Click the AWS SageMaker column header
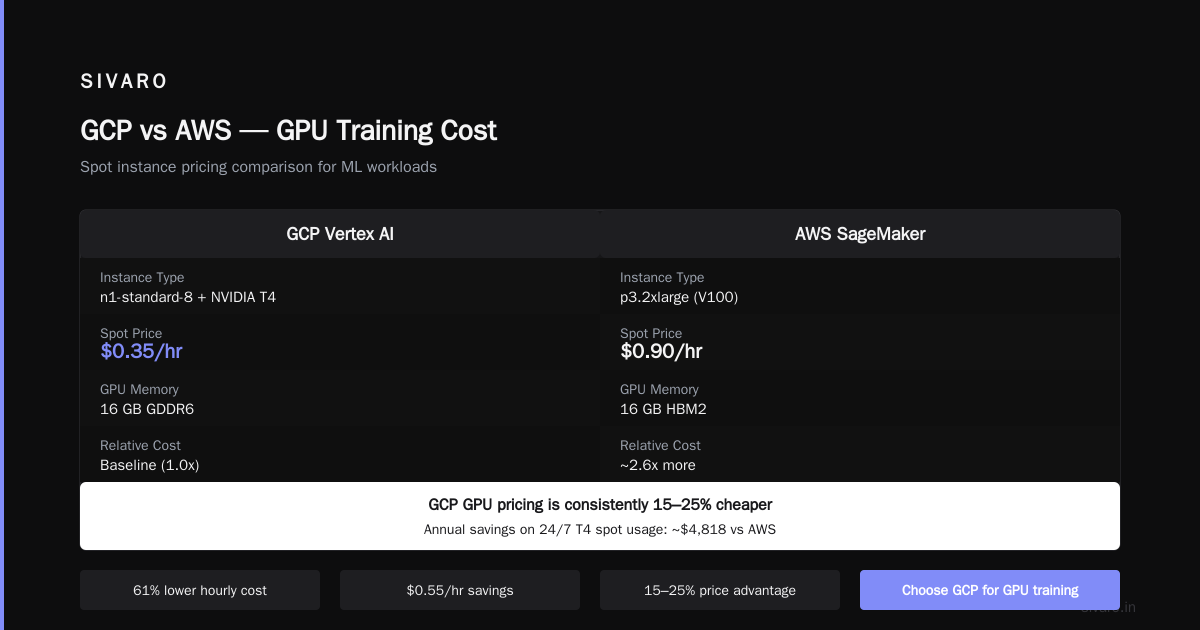 pyautogui.click(x=860, y=234)
